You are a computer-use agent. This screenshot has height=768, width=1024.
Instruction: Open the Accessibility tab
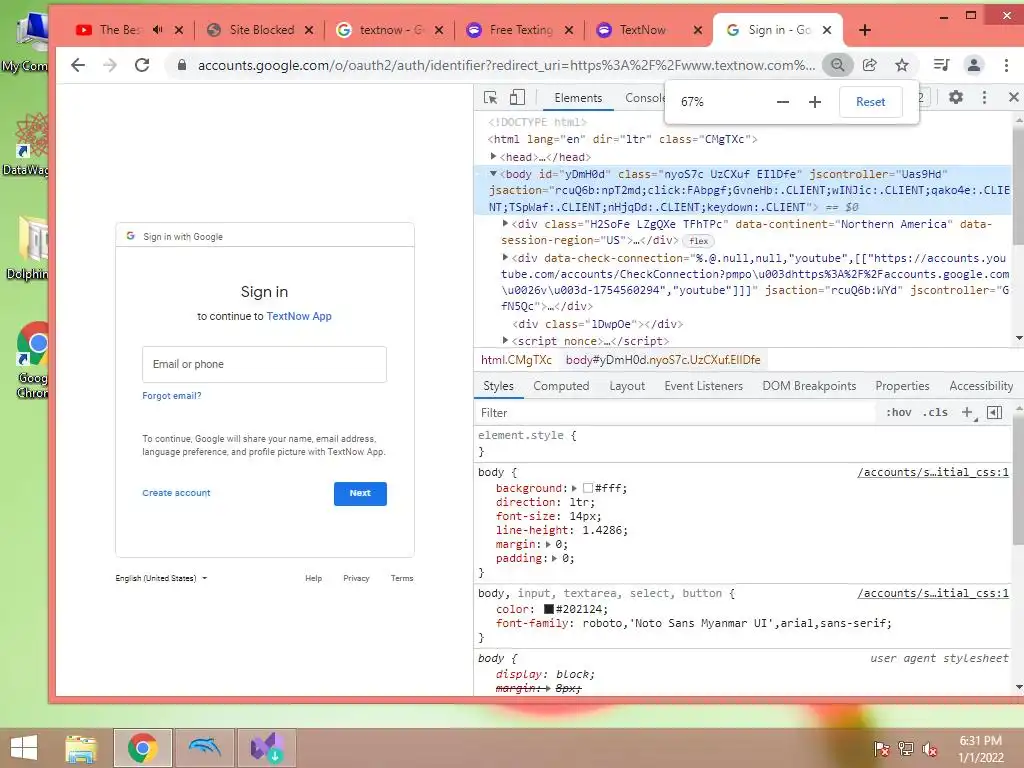(x=981, y=386)
